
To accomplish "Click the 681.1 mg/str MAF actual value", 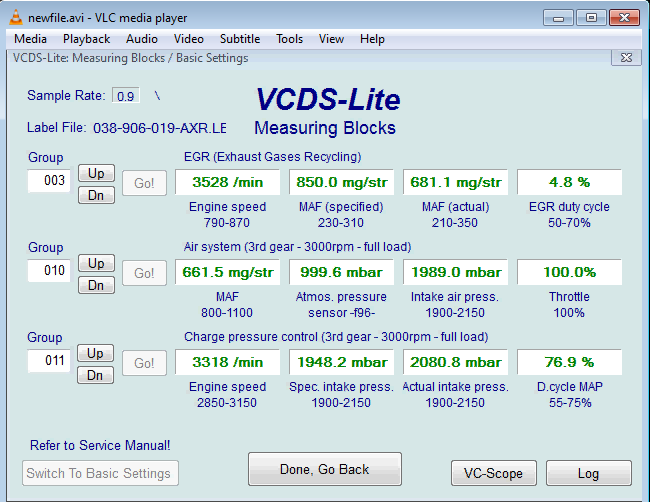I will point(455,182).
